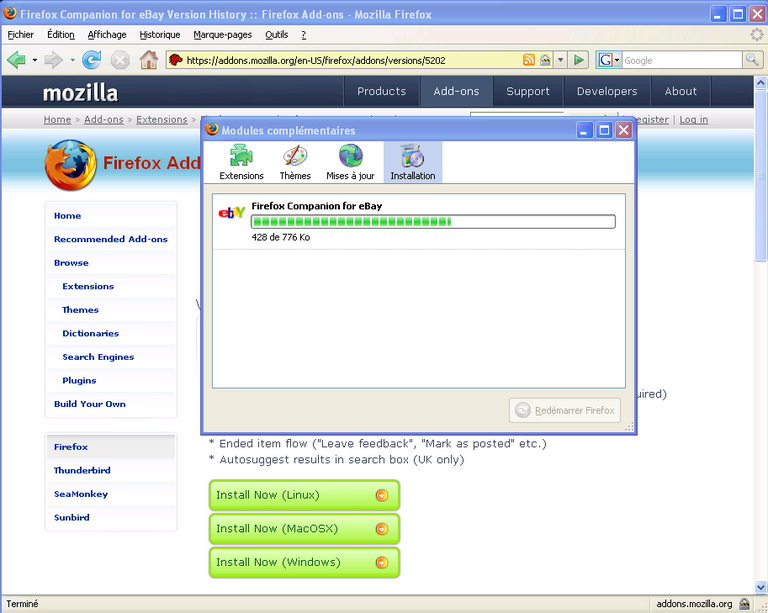
Task: Open the Édition menu
Action: click(61, 35)
